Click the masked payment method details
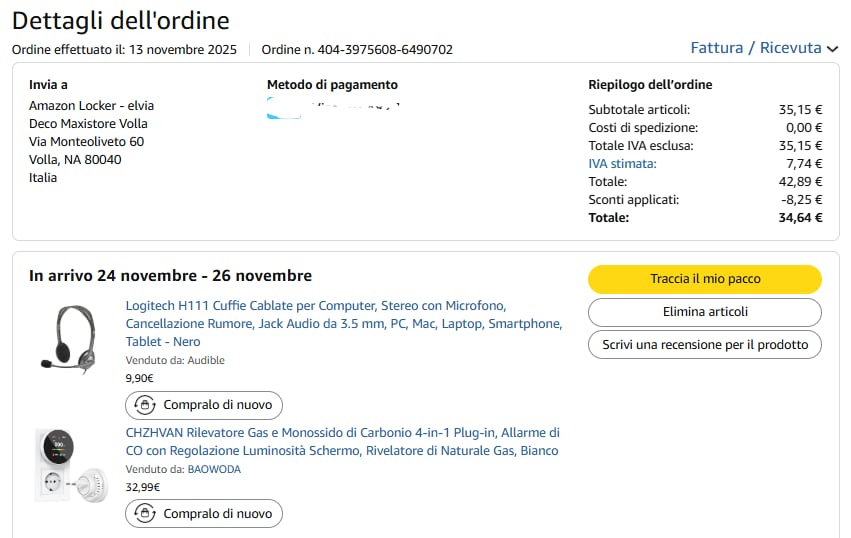851x538 pixels. click(335, 106)
